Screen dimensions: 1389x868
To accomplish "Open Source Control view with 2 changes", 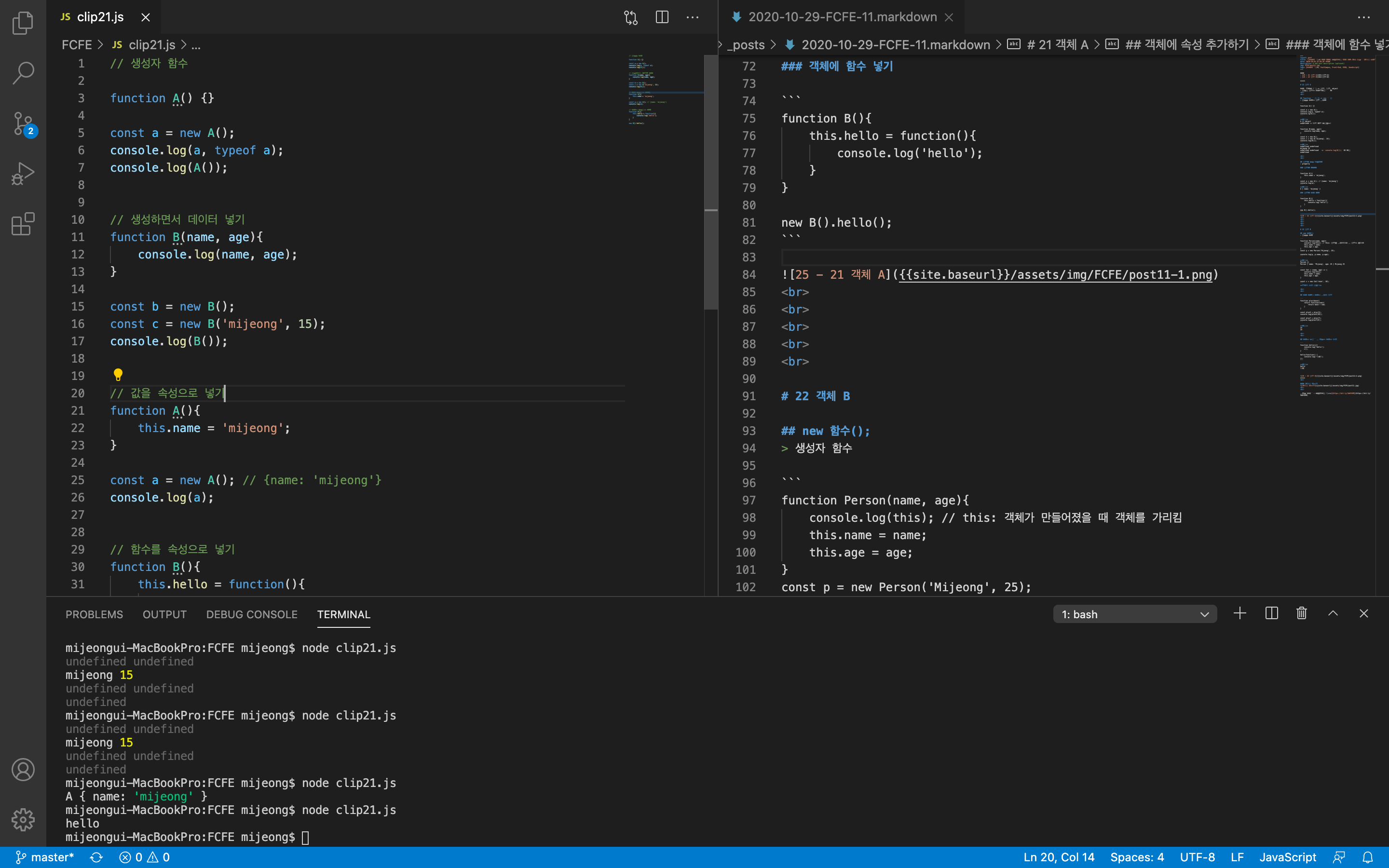I will point(23,123).
